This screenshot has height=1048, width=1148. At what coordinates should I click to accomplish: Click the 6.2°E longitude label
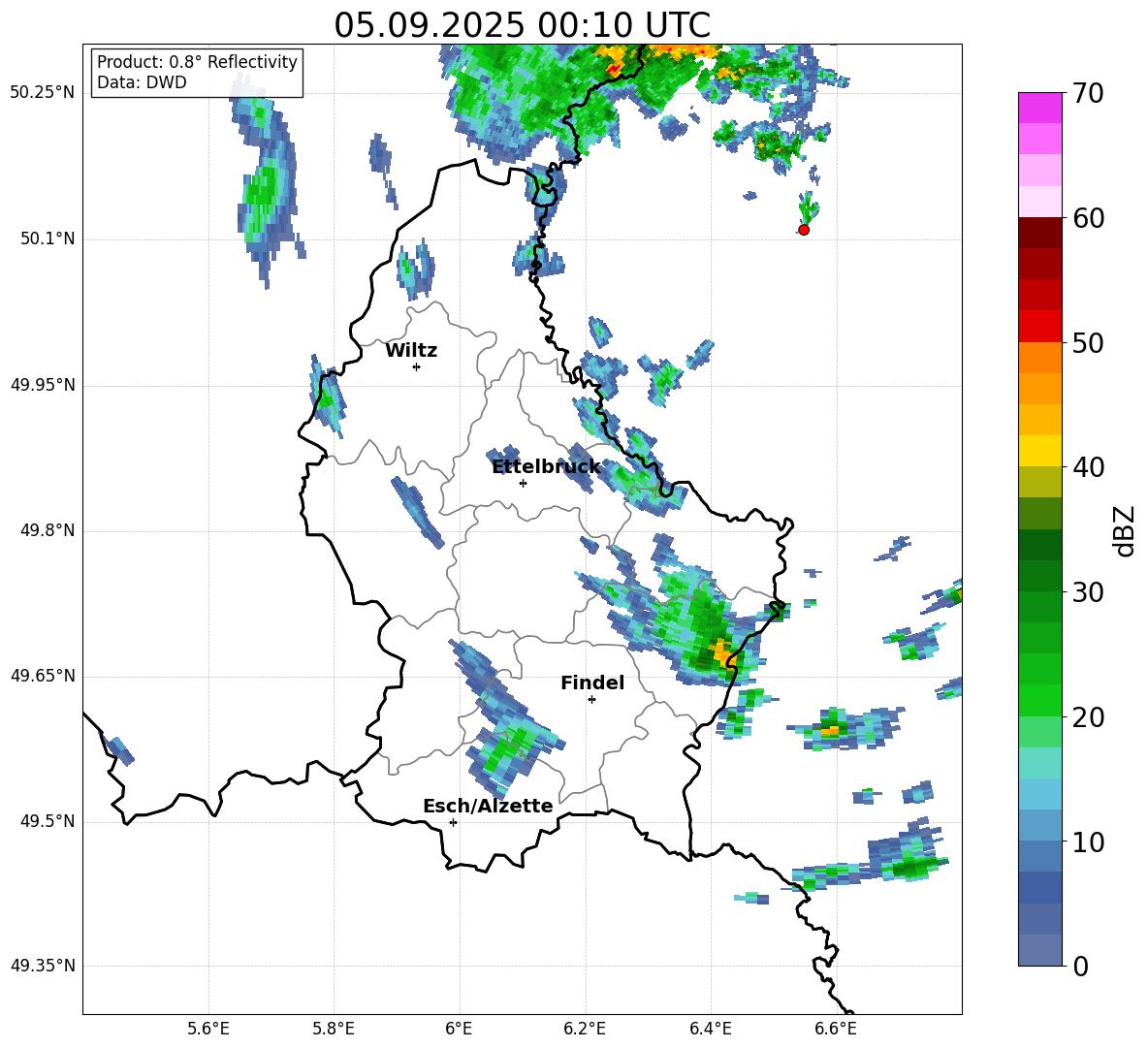pos(585,1029)
